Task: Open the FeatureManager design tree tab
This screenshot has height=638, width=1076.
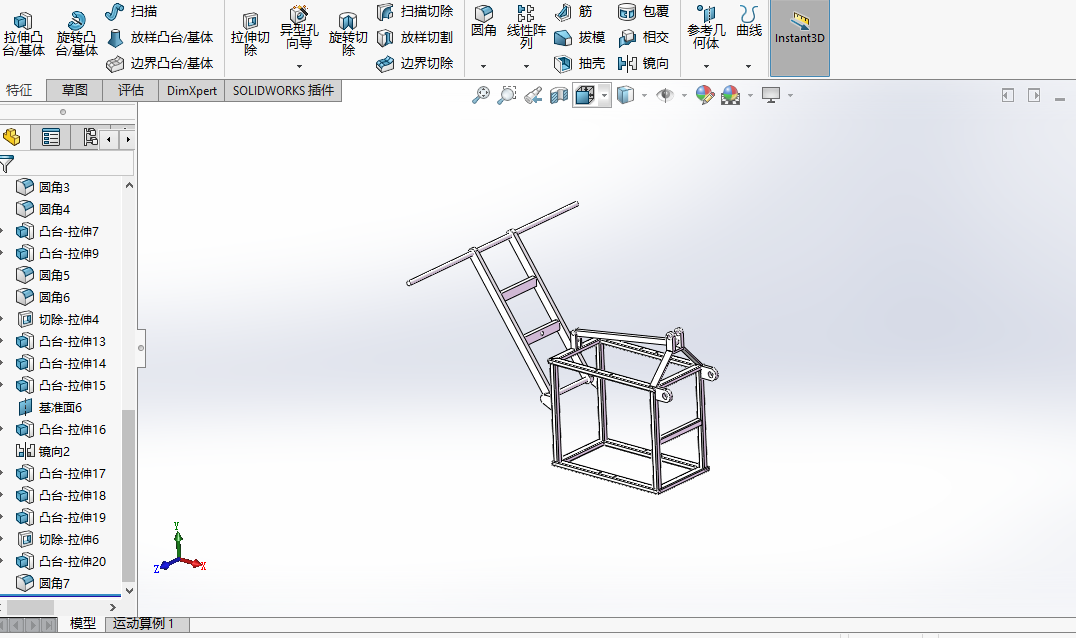Action: 12,138
